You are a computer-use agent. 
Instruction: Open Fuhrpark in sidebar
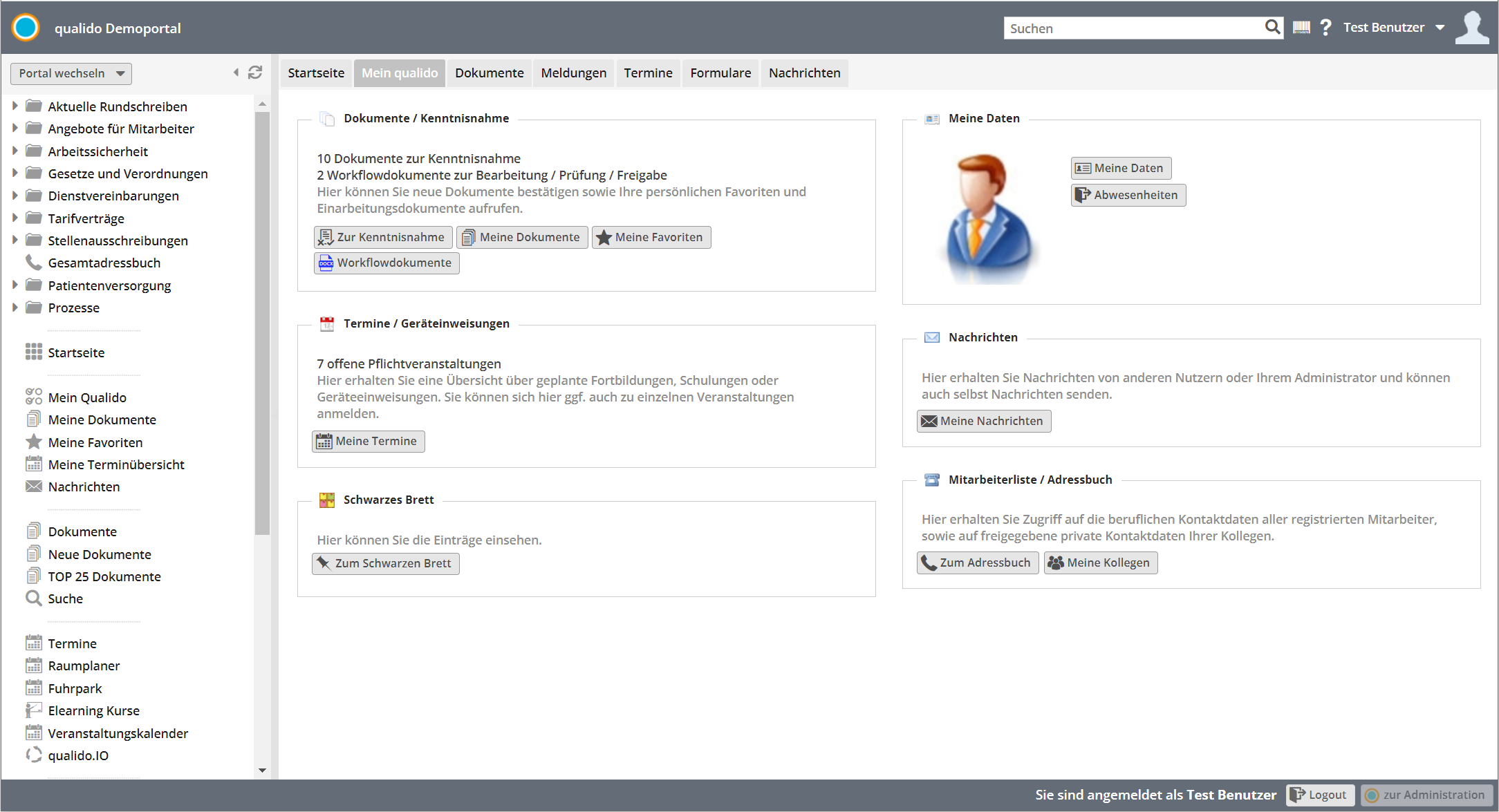pyautogui.click(x=75, y=688)
